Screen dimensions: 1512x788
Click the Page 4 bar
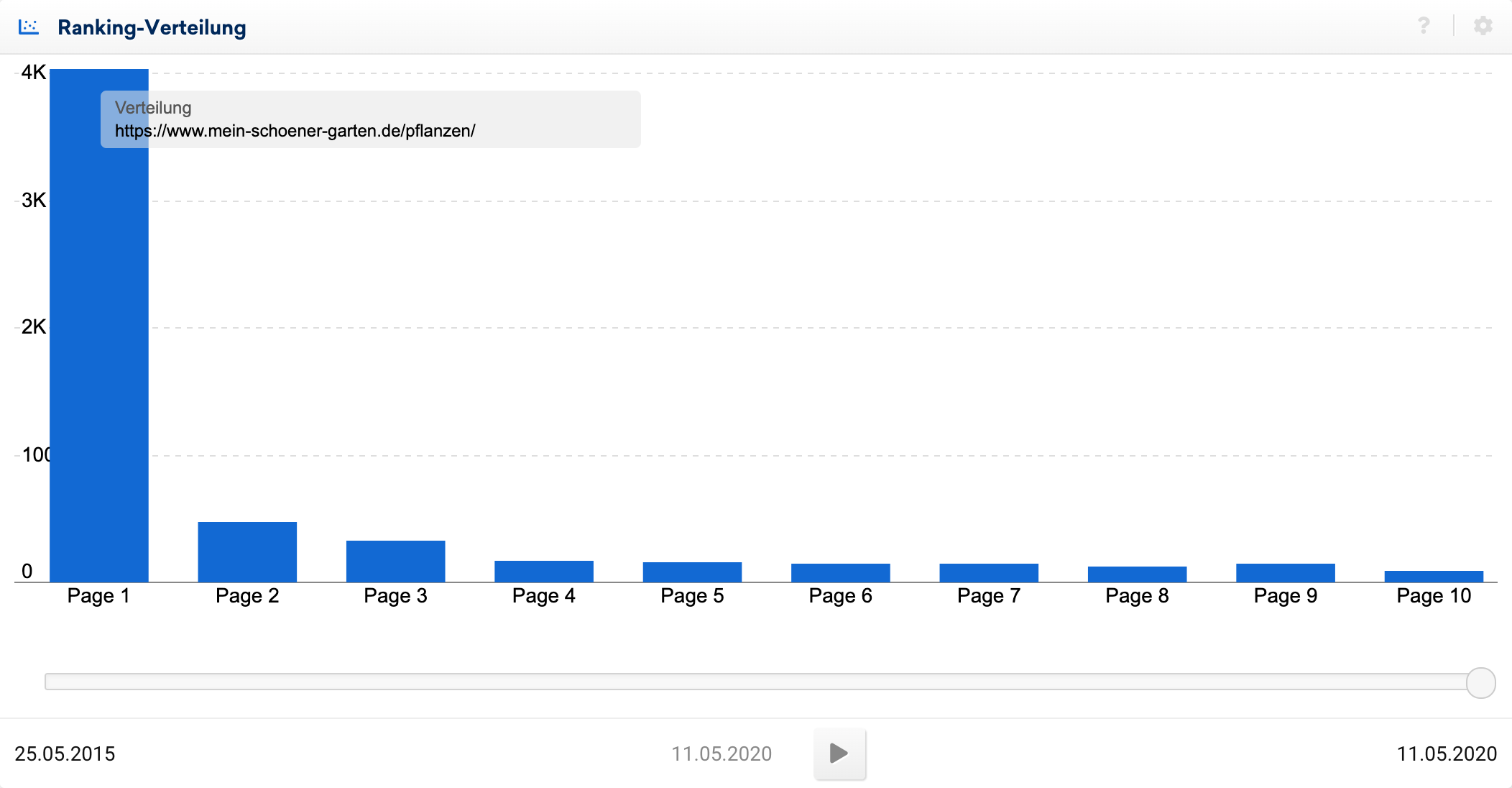(x=544, y=572)
